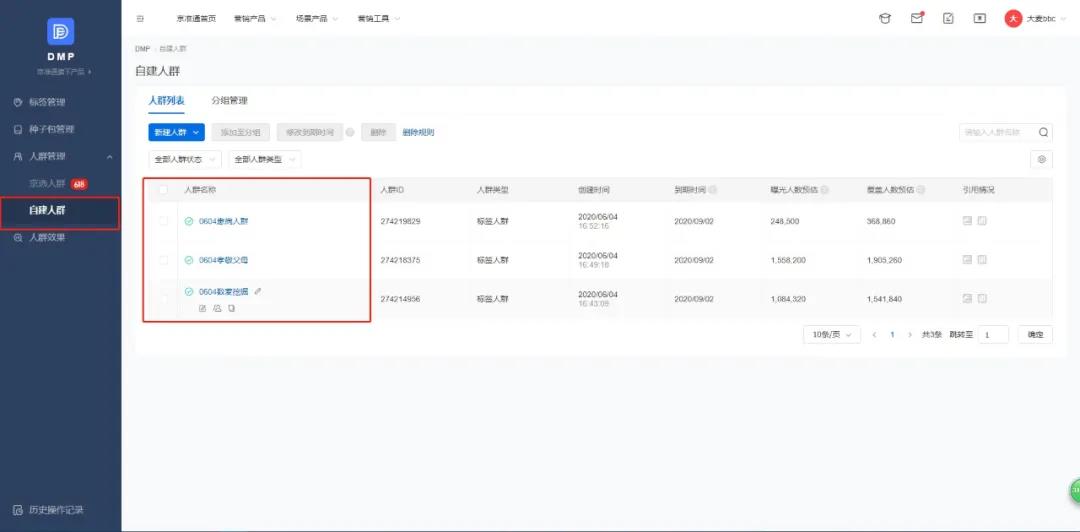Check the select-all box in table header
Viewport: 1080px width, 532px height.
pos(163,189)
